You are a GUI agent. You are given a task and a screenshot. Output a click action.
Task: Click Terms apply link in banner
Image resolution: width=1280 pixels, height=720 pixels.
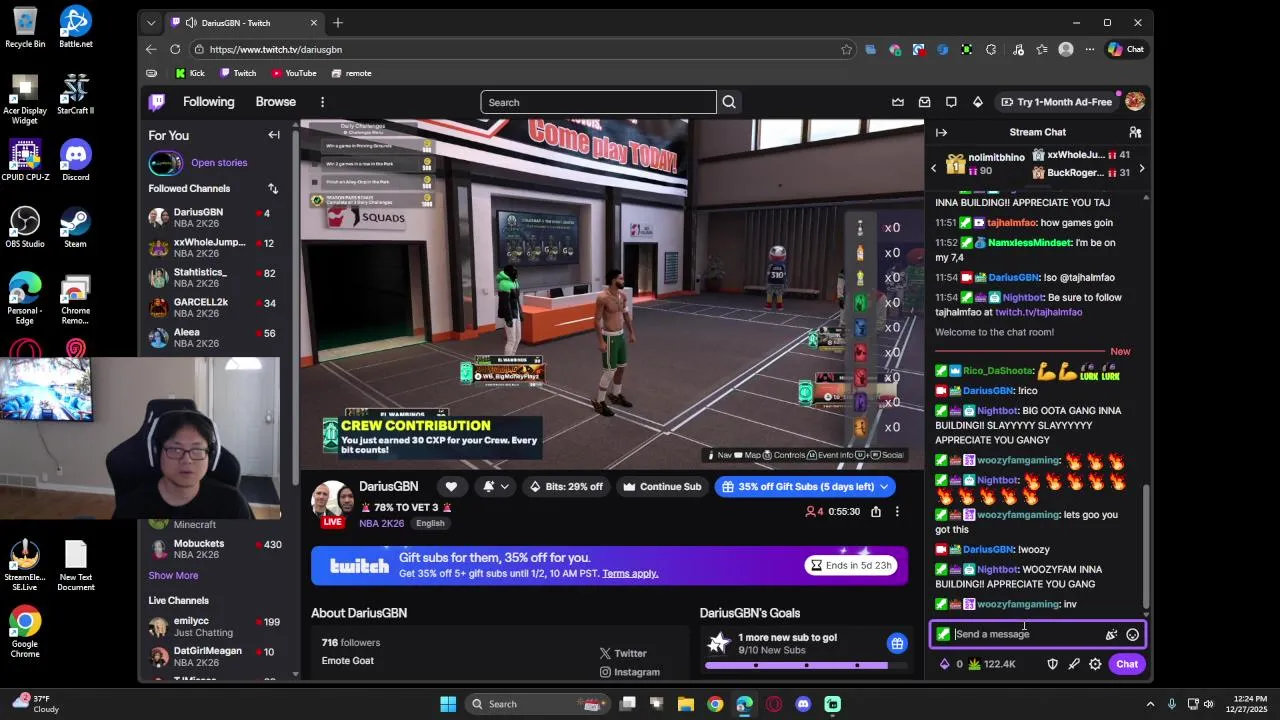click(x=630, y=574)
